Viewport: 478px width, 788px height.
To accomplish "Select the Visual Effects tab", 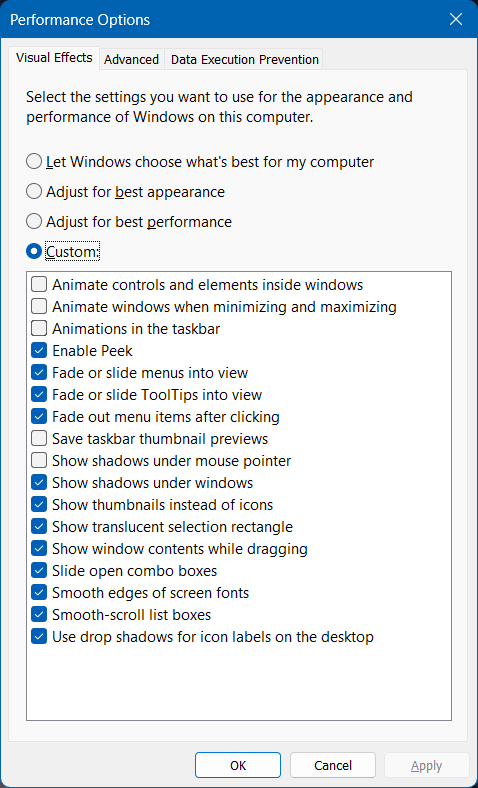I will pyautogui.click(x=54, y=58).
